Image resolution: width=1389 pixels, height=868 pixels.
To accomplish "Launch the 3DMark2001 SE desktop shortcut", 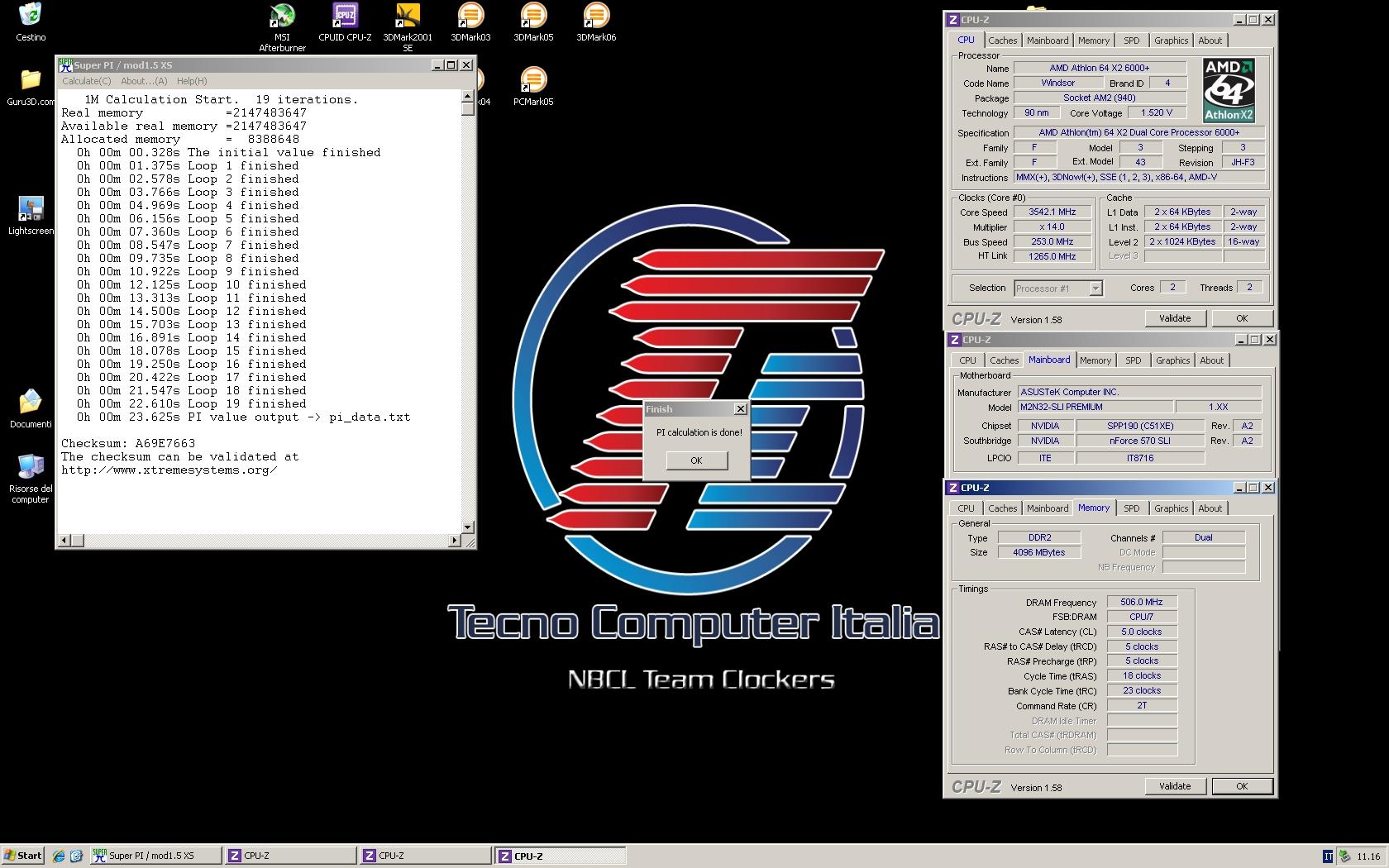I will (408, 27).
